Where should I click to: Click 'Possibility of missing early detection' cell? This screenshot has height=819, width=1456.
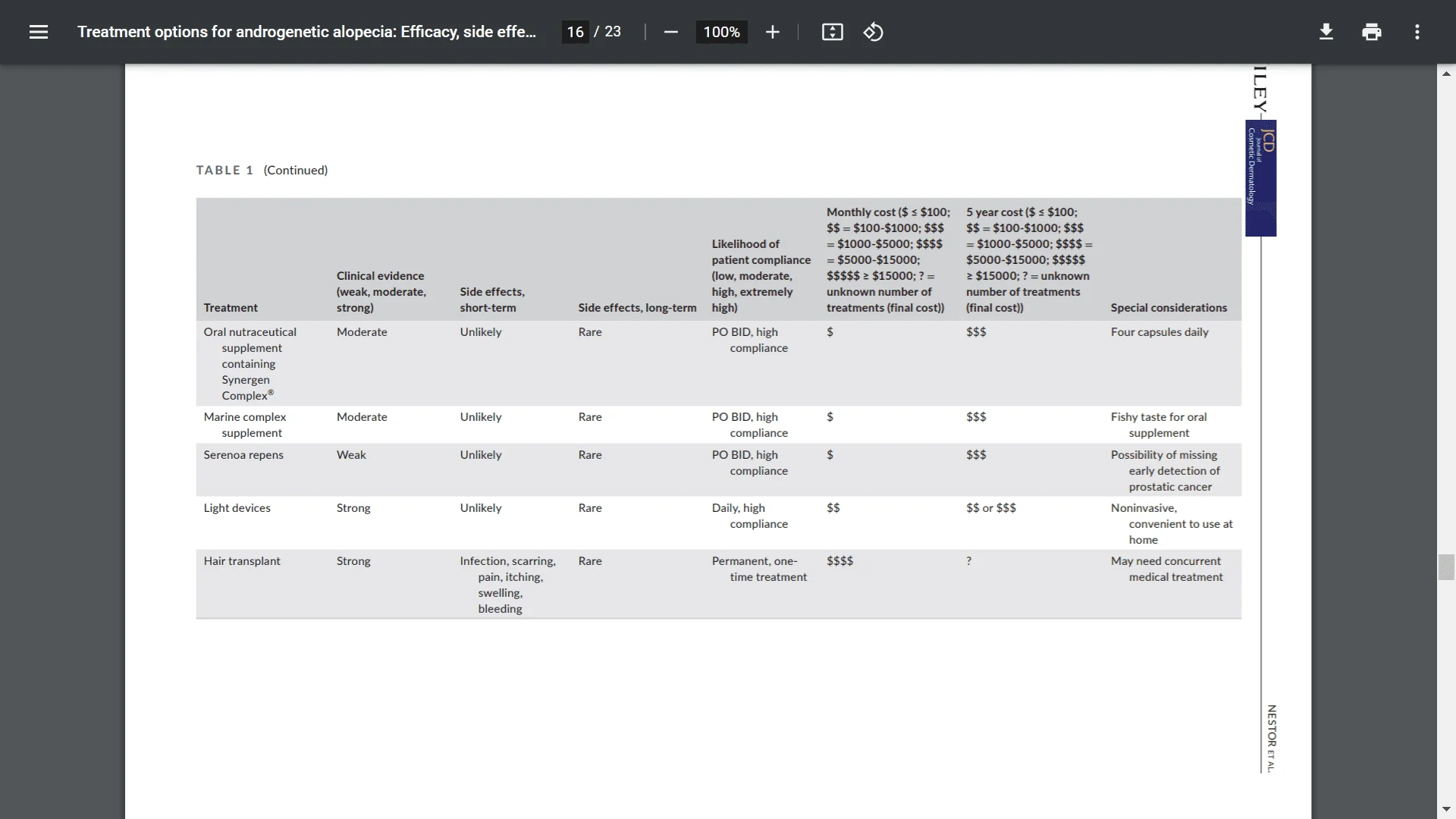[x=1166, y=470]
